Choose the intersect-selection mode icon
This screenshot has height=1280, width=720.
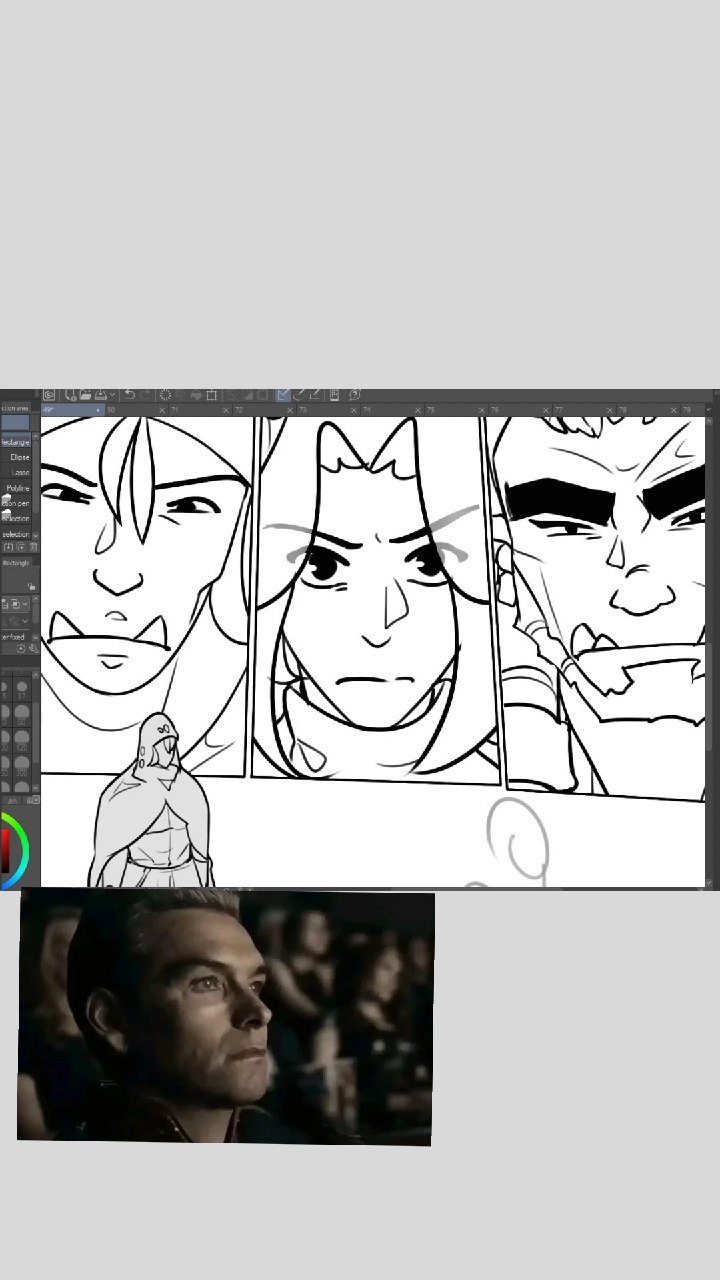(15, 604)
